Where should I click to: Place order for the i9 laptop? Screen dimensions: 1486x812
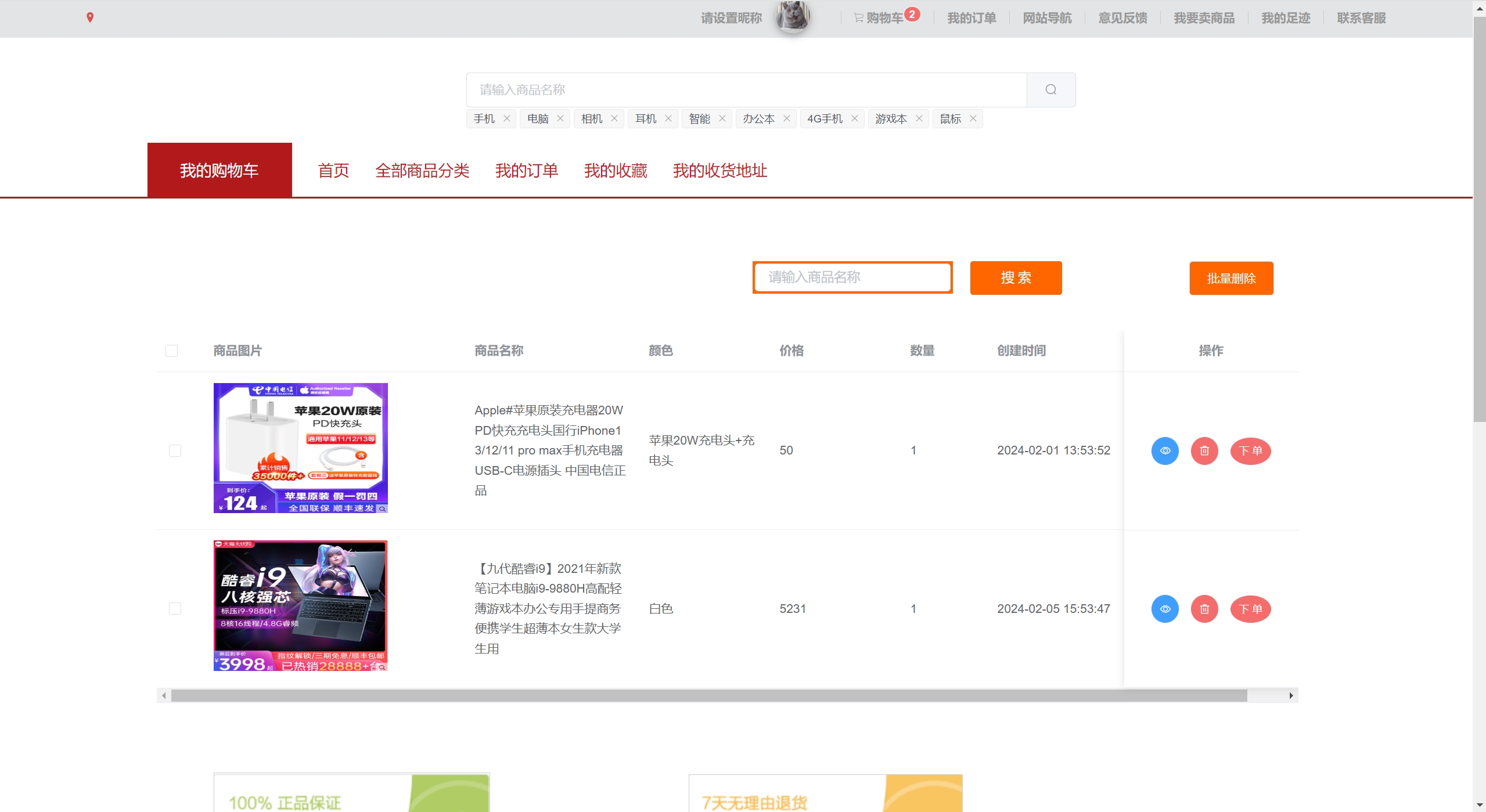[x=1250, y=609]
